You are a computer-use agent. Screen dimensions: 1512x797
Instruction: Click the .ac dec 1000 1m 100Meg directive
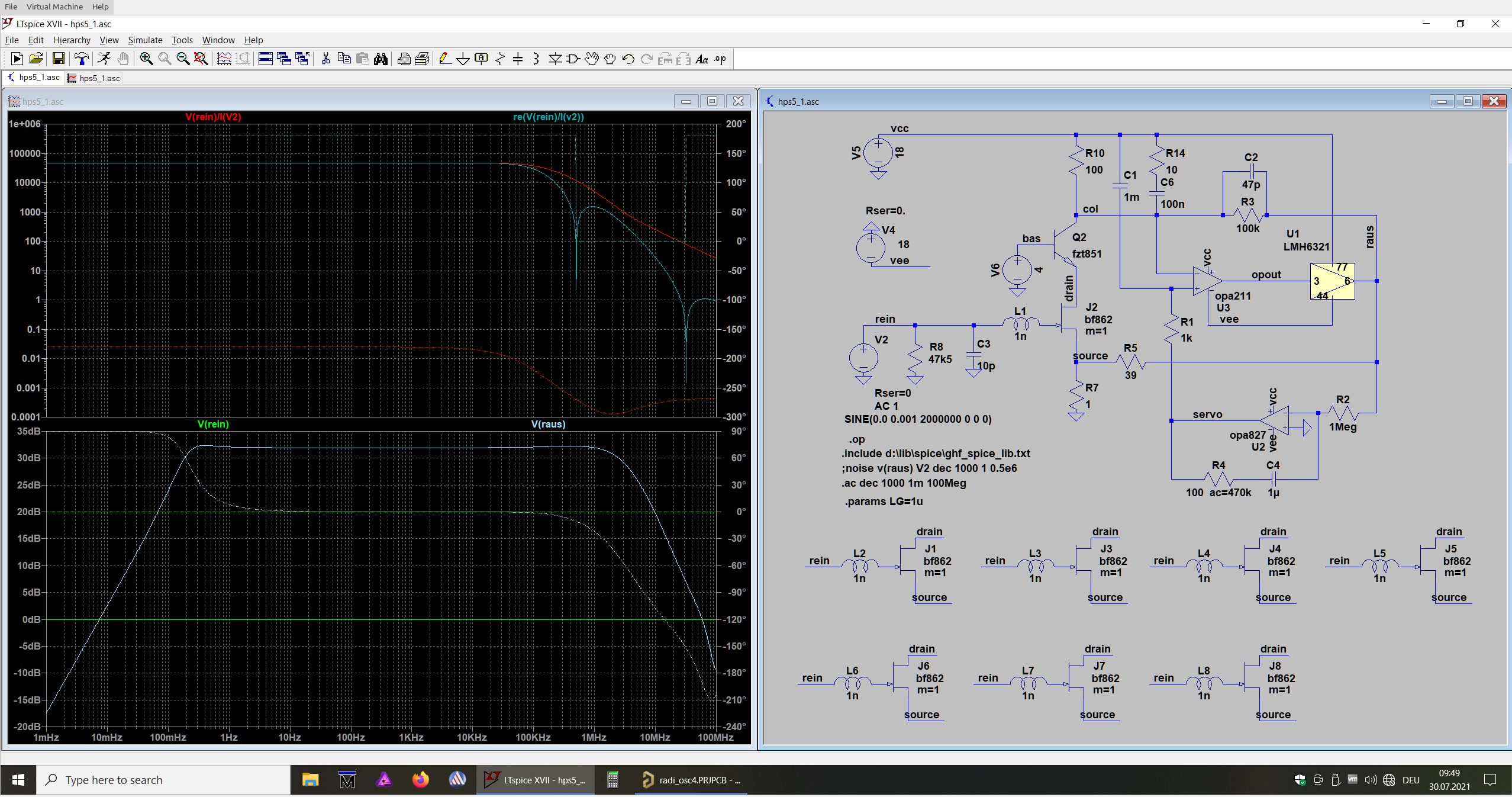904,483
